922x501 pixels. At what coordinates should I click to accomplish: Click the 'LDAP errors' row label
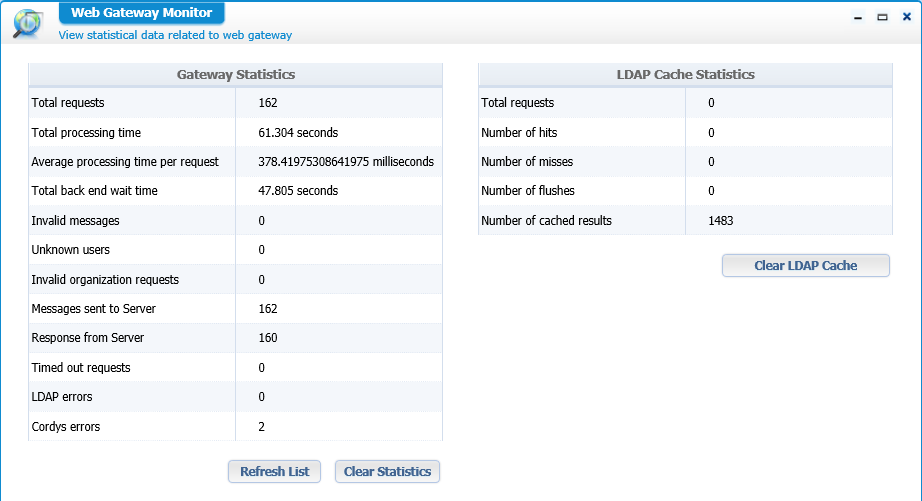pos(62,397)
